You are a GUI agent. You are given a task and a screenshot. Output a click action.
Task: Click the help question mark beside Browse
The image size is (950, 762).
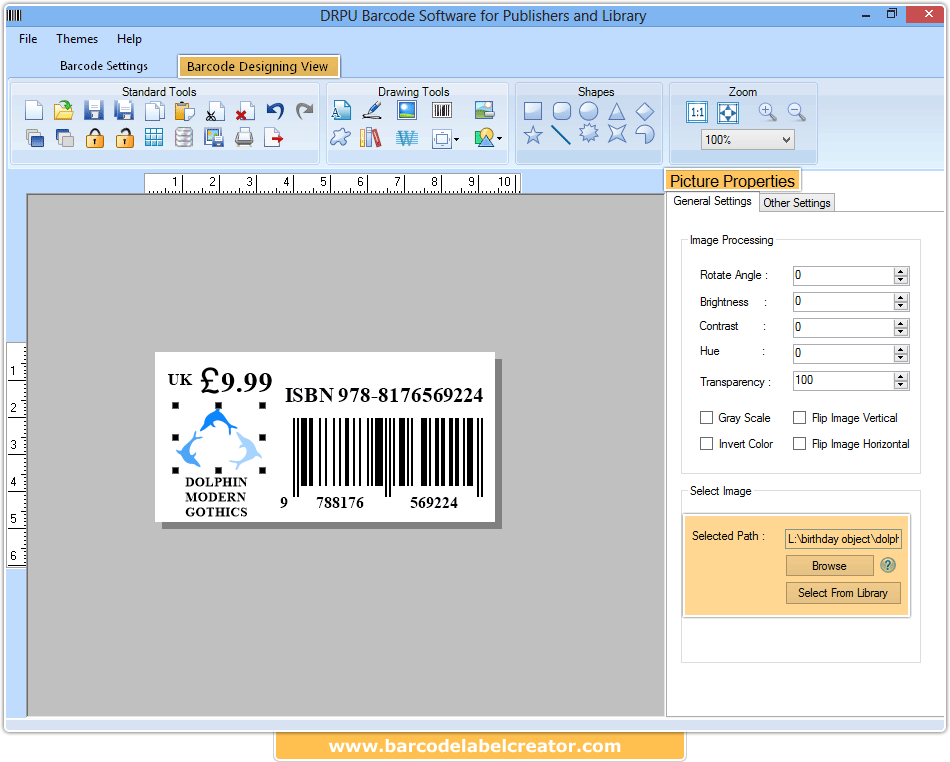pos(888,565)
